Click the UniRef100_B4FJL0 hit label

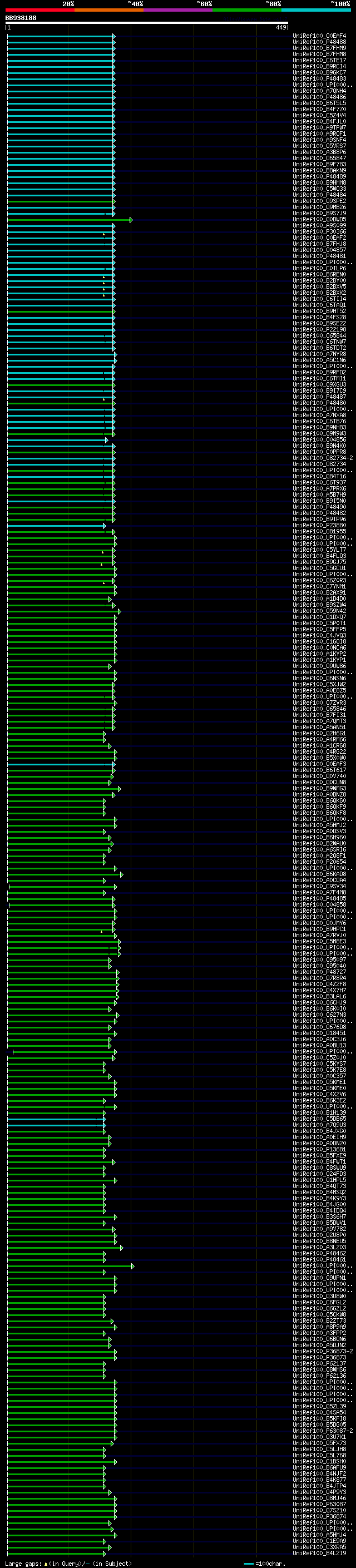pyautogui.click(x=319, y=121)
